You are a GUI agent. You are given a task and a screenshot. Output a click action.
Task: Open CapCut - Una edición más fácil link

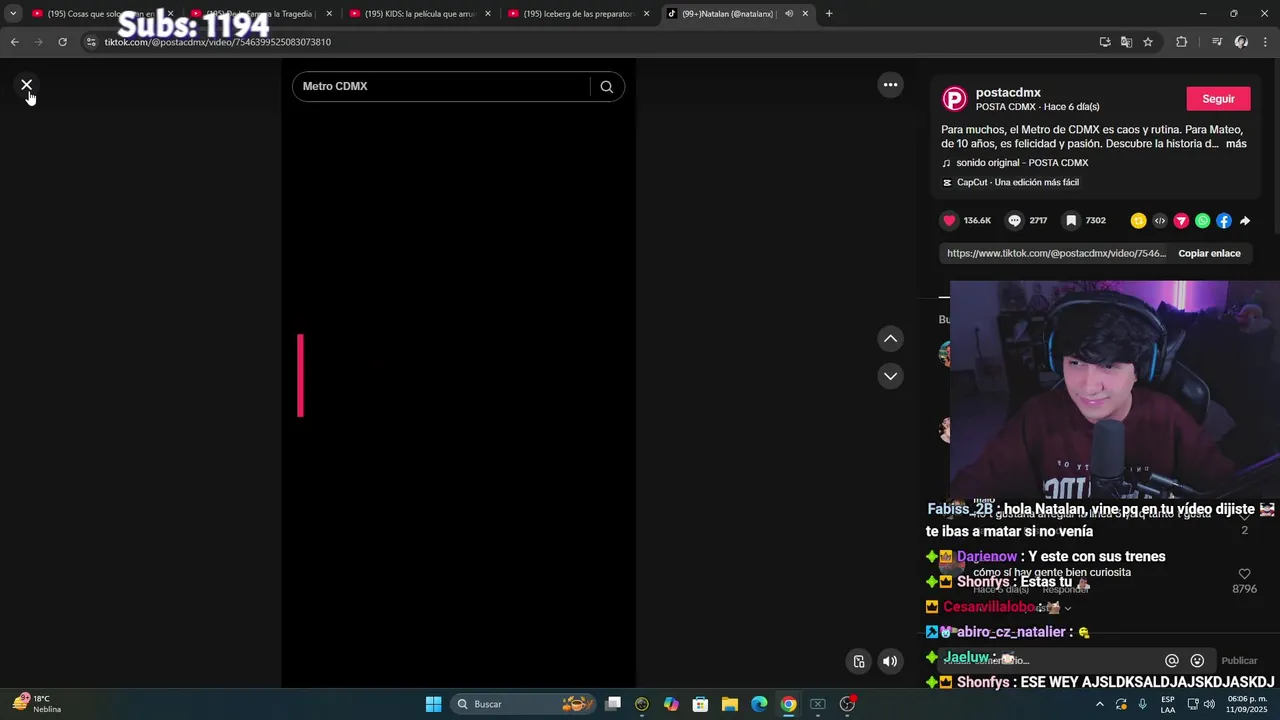[x=1017, y=183]
